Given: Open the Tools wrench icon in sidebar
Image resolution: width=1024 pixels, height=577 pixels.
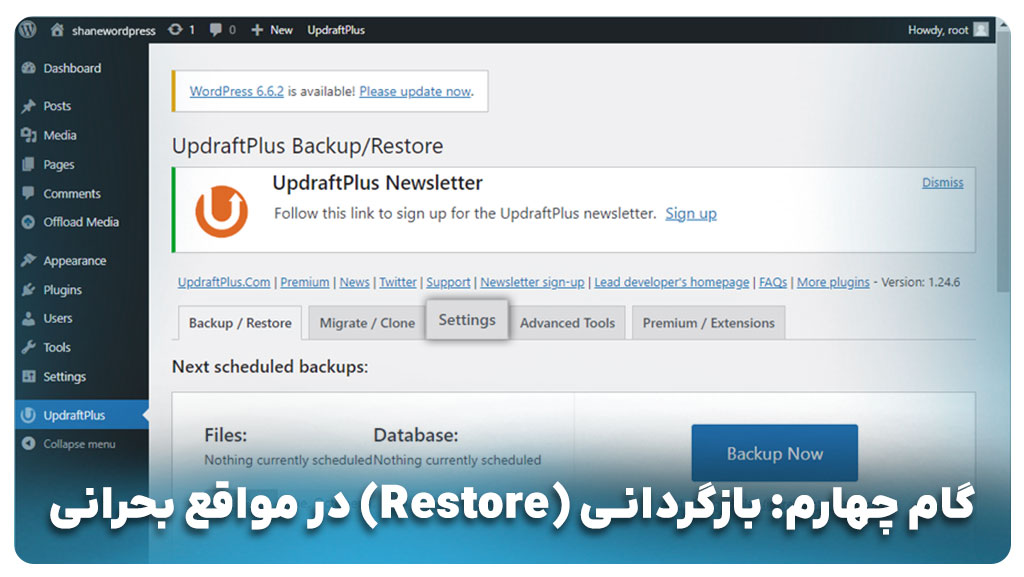Looking at the screenshot, I should tap(29, 348).
